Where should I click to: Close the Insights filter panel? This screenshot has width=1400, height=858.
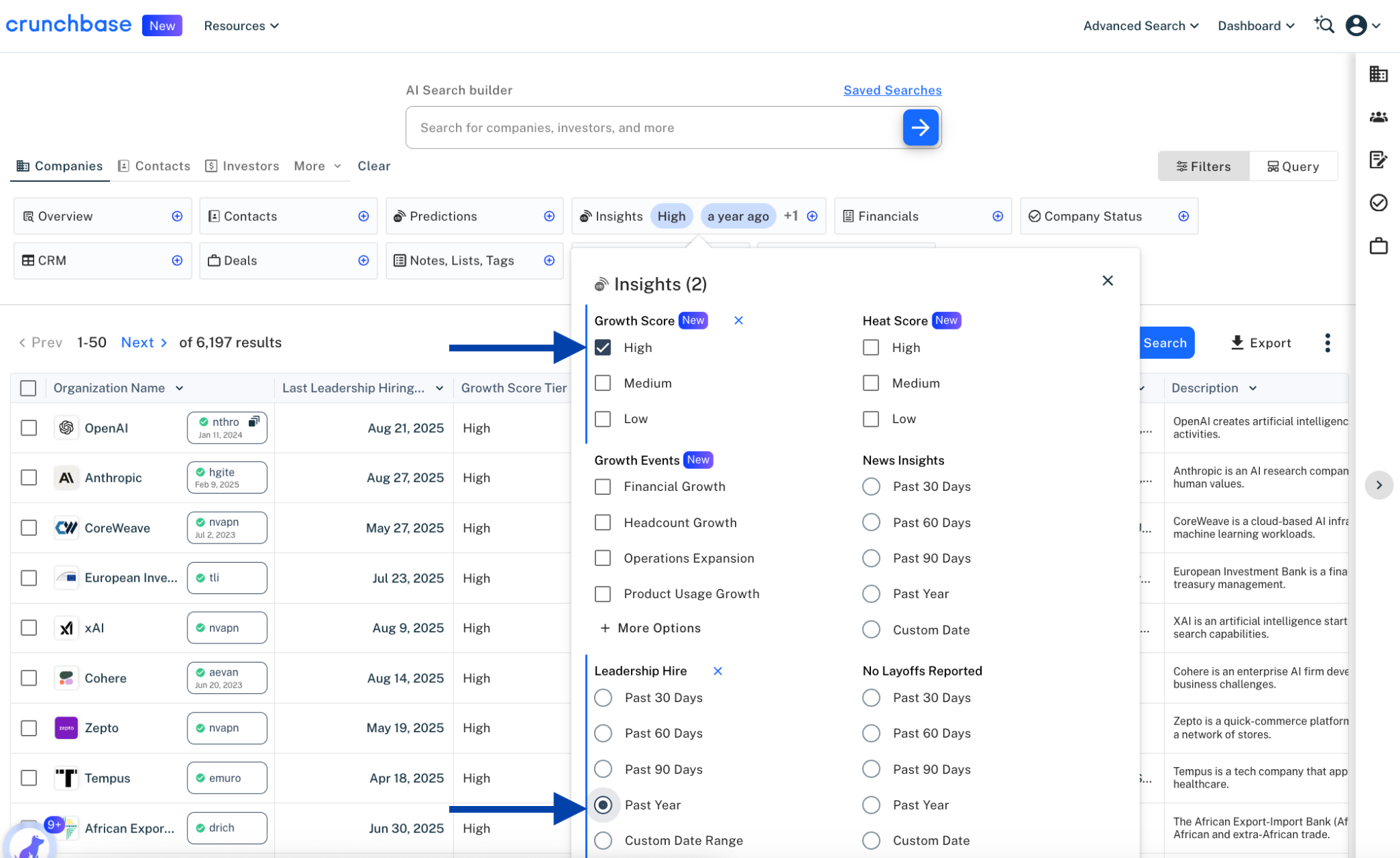coord(1107,280)
